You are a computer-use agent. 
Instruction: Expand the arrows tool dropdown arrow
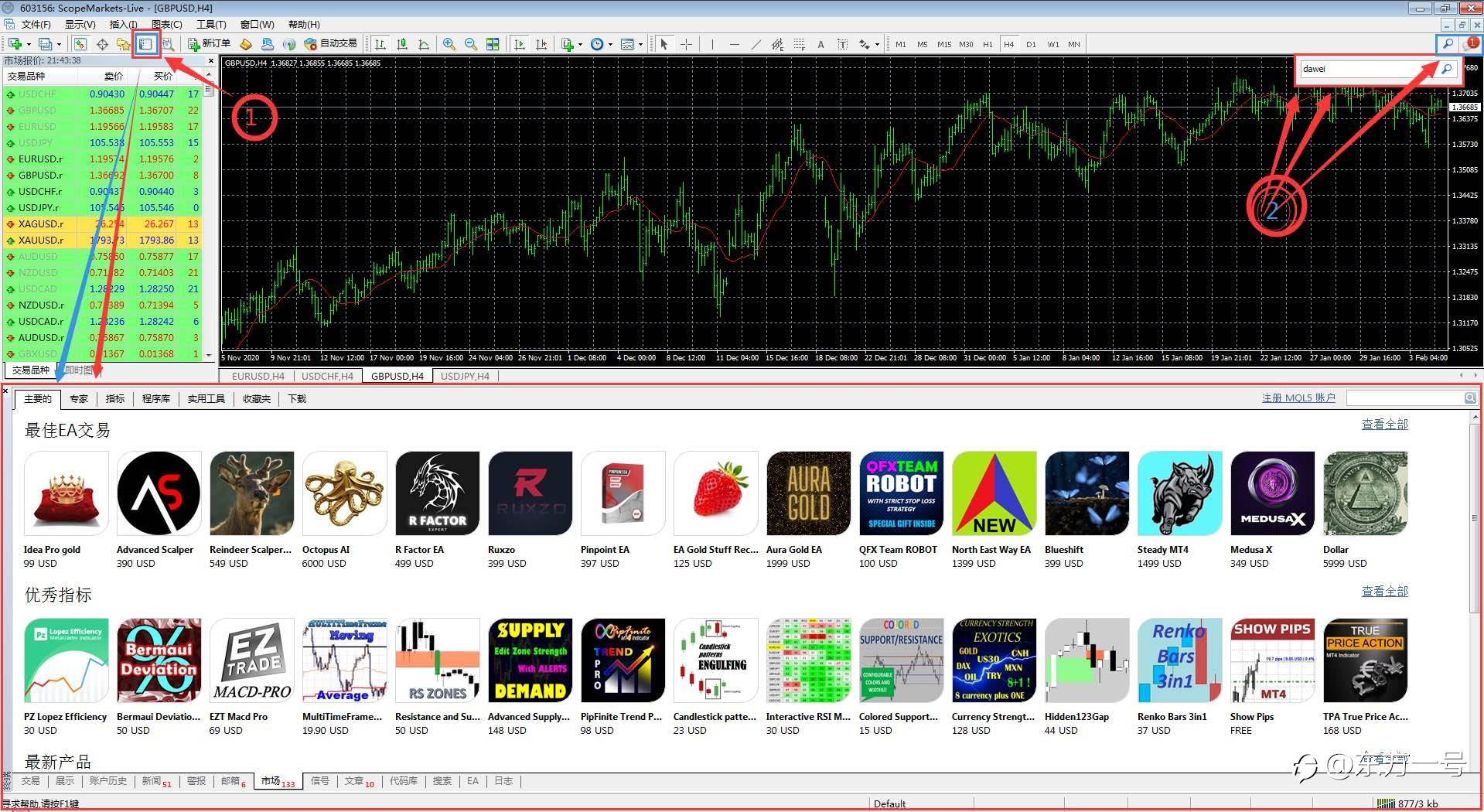pyautogui.click(x=877, y=44)
